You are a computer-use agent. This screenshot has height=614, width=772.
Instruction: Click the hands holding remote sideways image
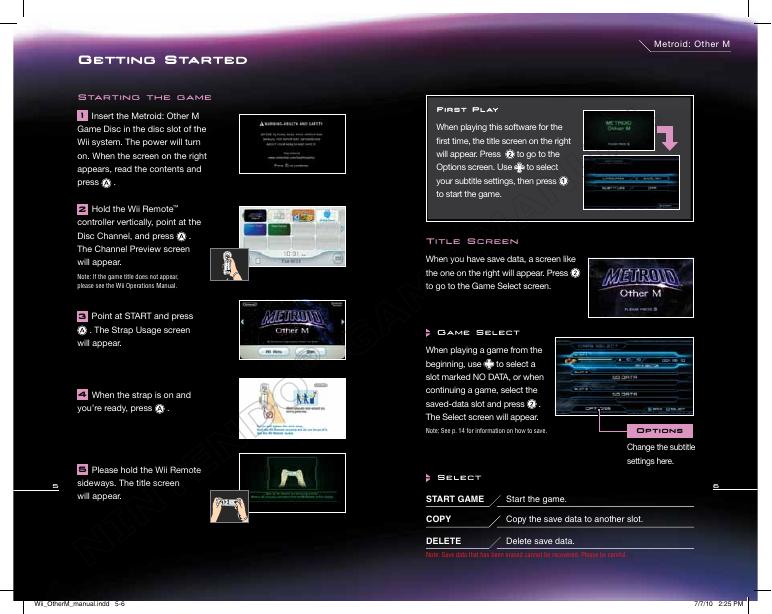click(x=229, y=506)
